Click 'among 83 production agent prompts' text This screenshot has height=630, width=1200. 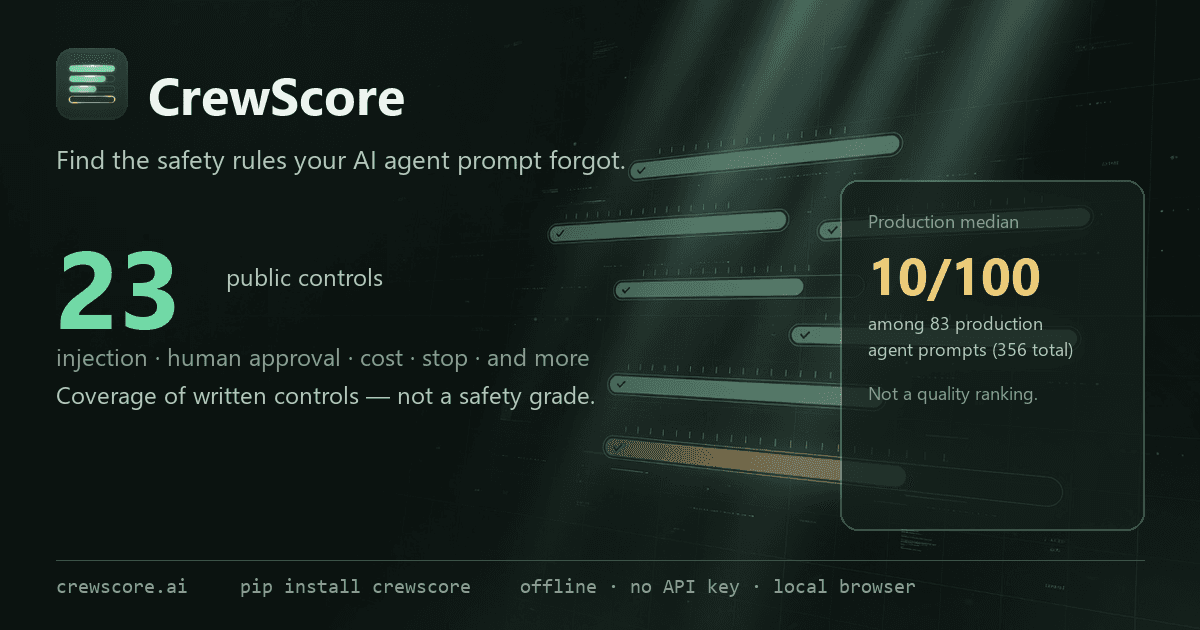(x=970, y=337)
